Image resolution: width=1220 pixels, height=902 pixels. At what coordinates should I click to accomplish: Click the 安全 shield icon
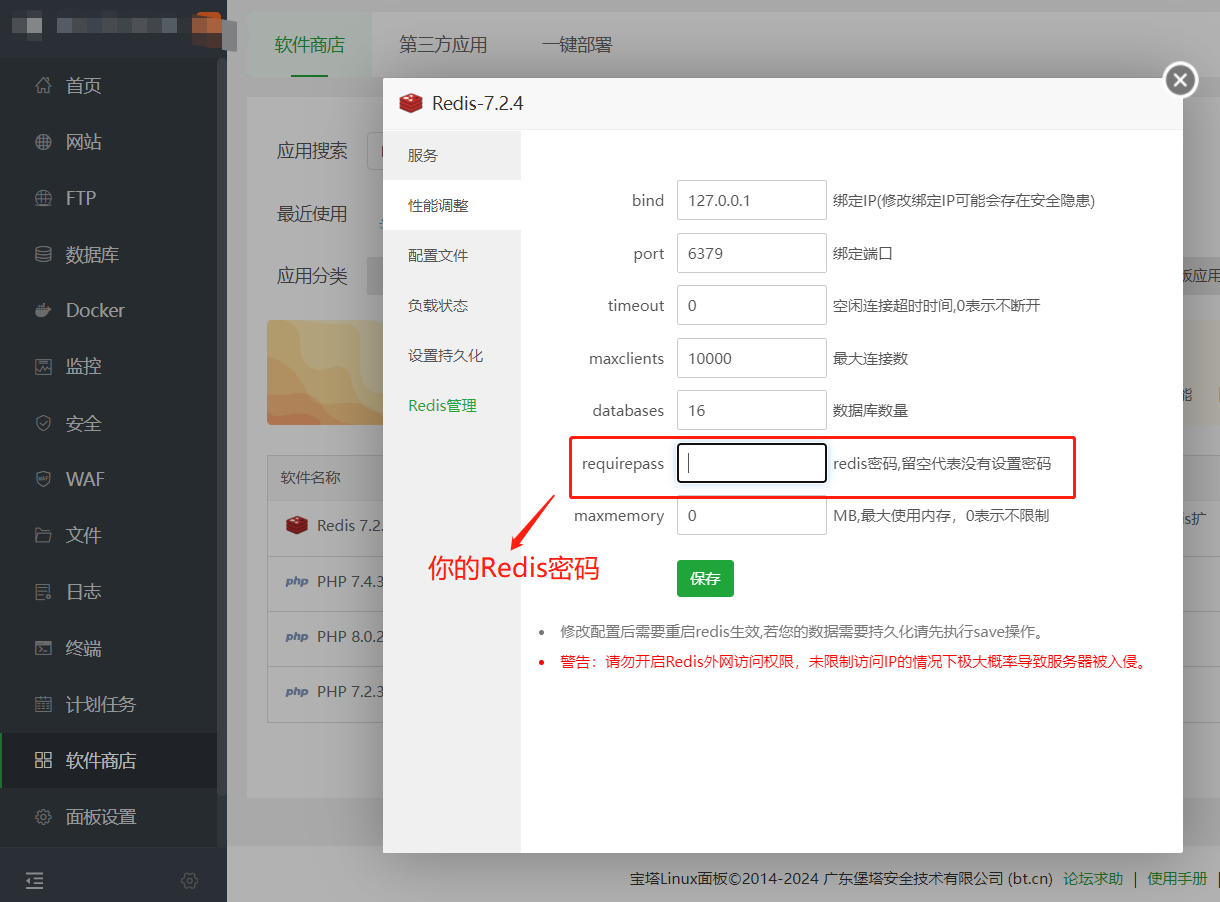tap(43, 423)
